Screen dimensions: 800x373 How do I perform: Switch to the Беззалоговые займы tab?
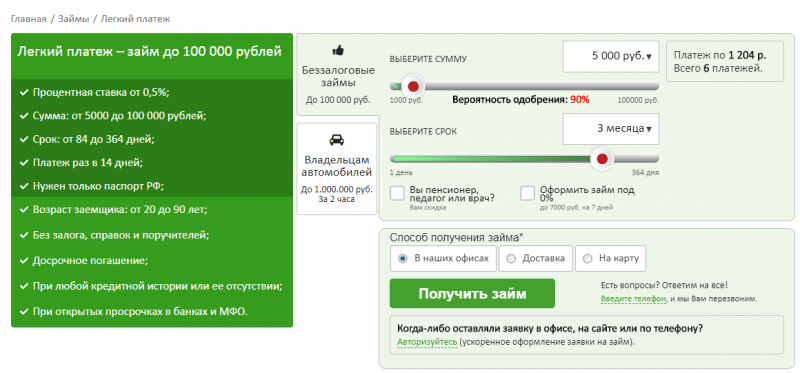[x=337, y=75]
